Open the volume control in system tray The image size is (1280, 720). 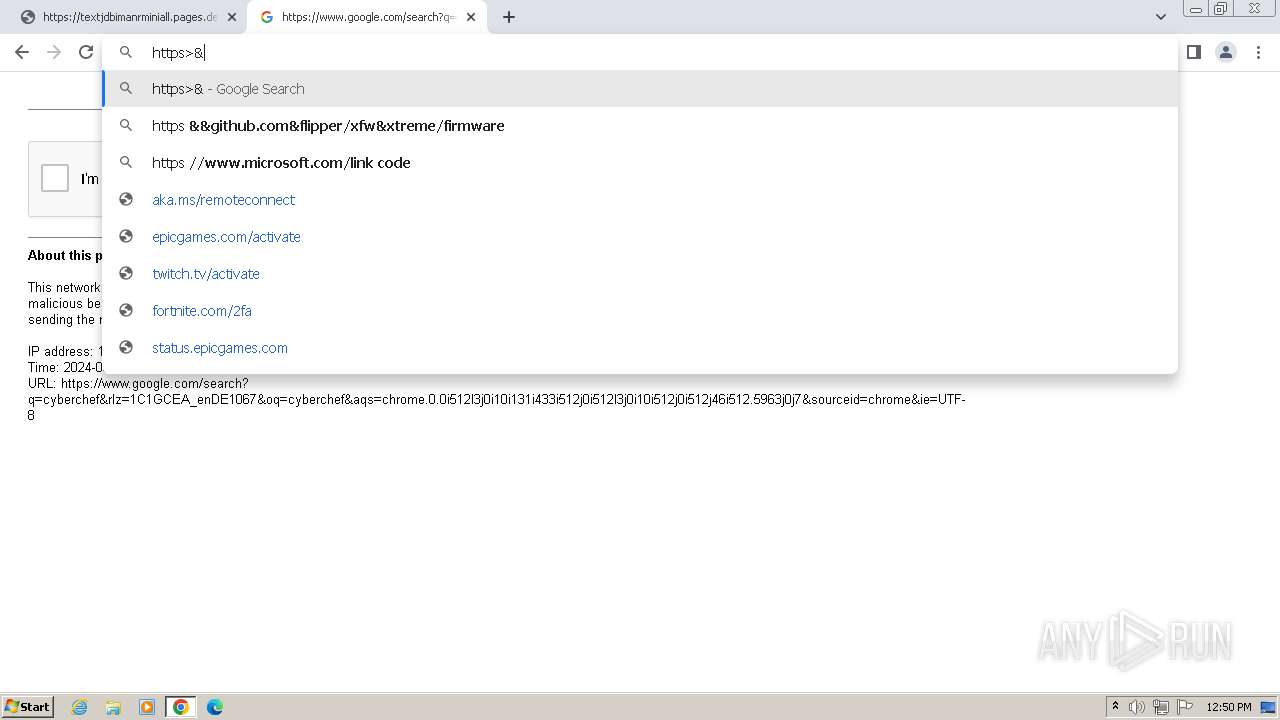click(x=1137, y=707)
